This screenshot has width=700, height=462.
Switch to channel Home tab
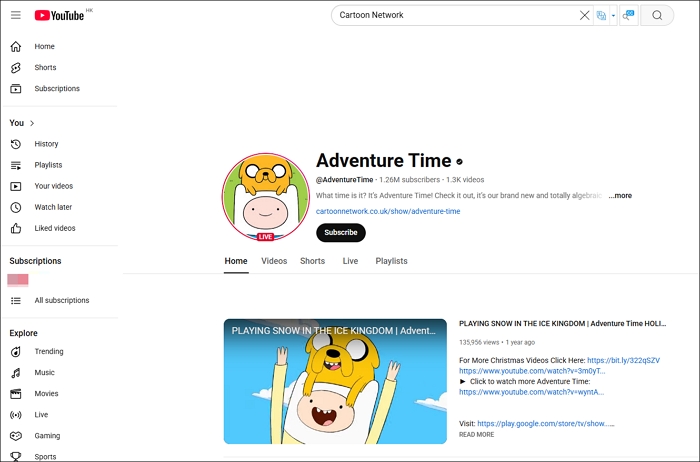click(236, 261)
